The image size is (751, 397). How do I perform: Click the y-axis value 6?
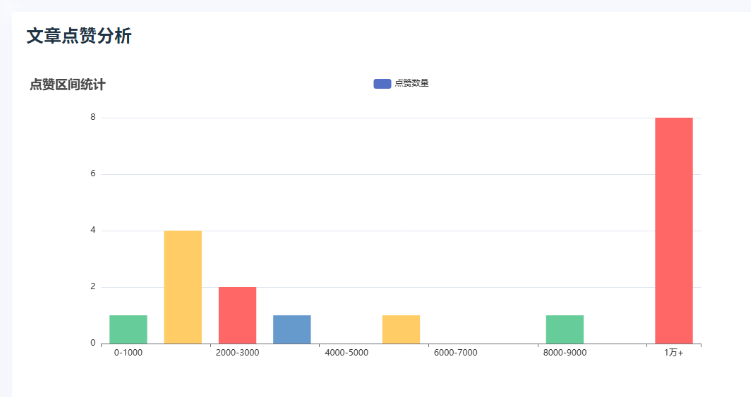click(93, 174)
